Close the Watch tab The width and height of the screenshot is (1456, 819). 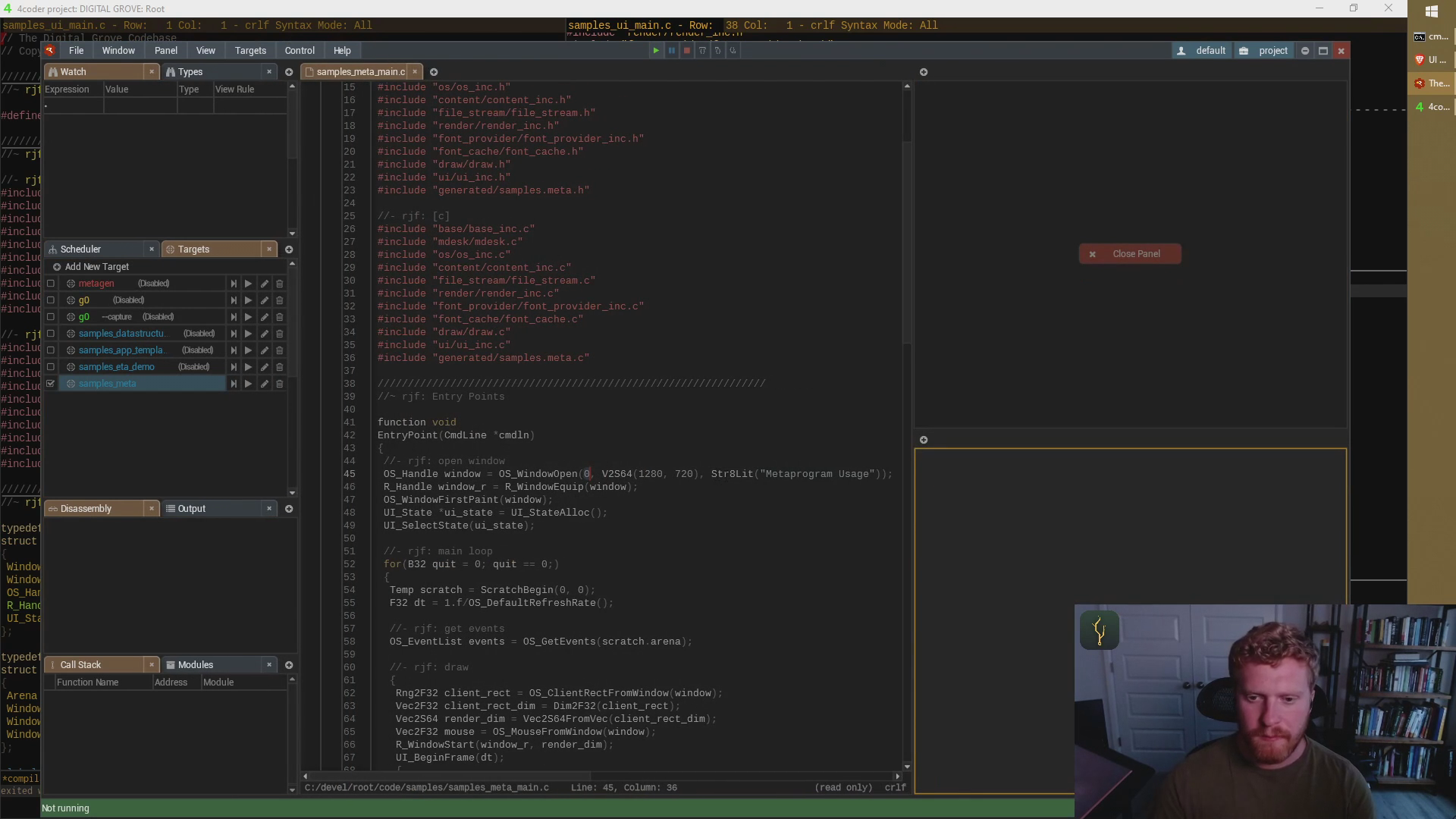[x=152, y=71]
